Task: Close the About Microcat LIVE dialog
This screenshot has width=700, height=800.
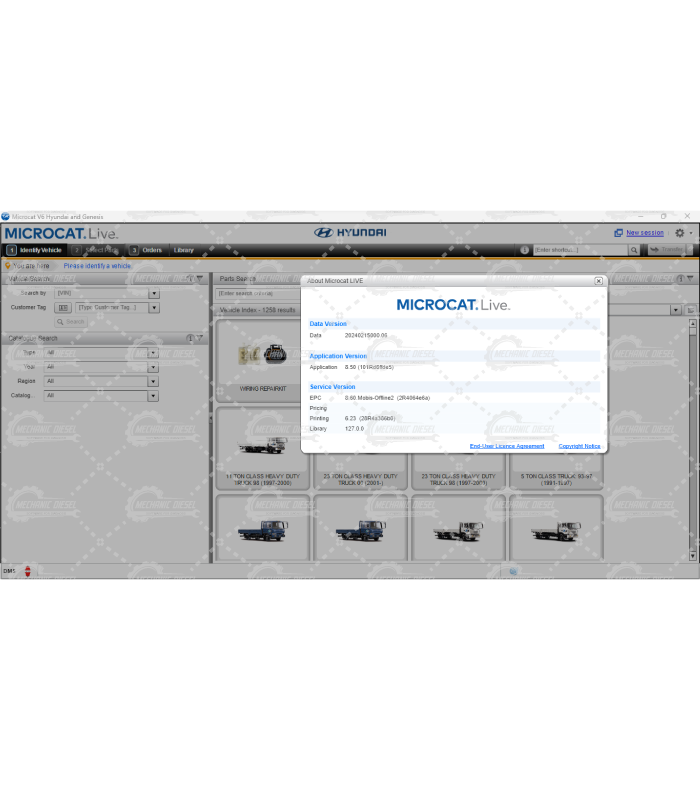Action: (598, 282)
